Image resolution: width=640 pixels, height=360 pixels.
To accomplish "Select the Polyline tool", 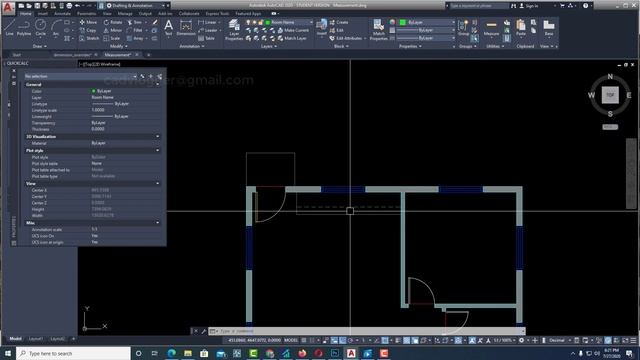I will point(24,28).
